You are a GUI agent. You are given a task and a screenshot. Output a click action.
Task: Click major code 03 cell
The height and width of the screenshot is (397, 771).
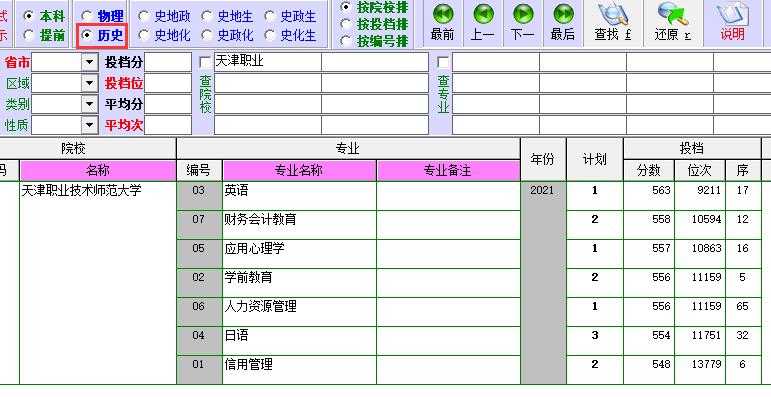199,196
